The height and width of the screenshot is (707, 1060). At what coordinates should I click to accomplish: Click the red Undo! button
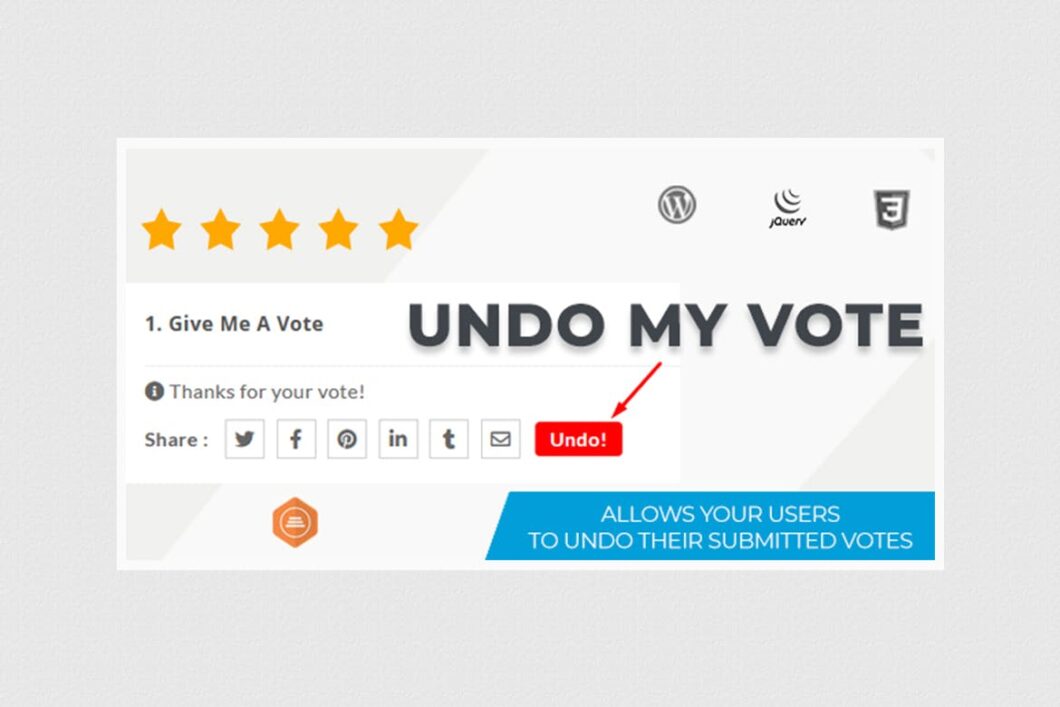(578, 438)
